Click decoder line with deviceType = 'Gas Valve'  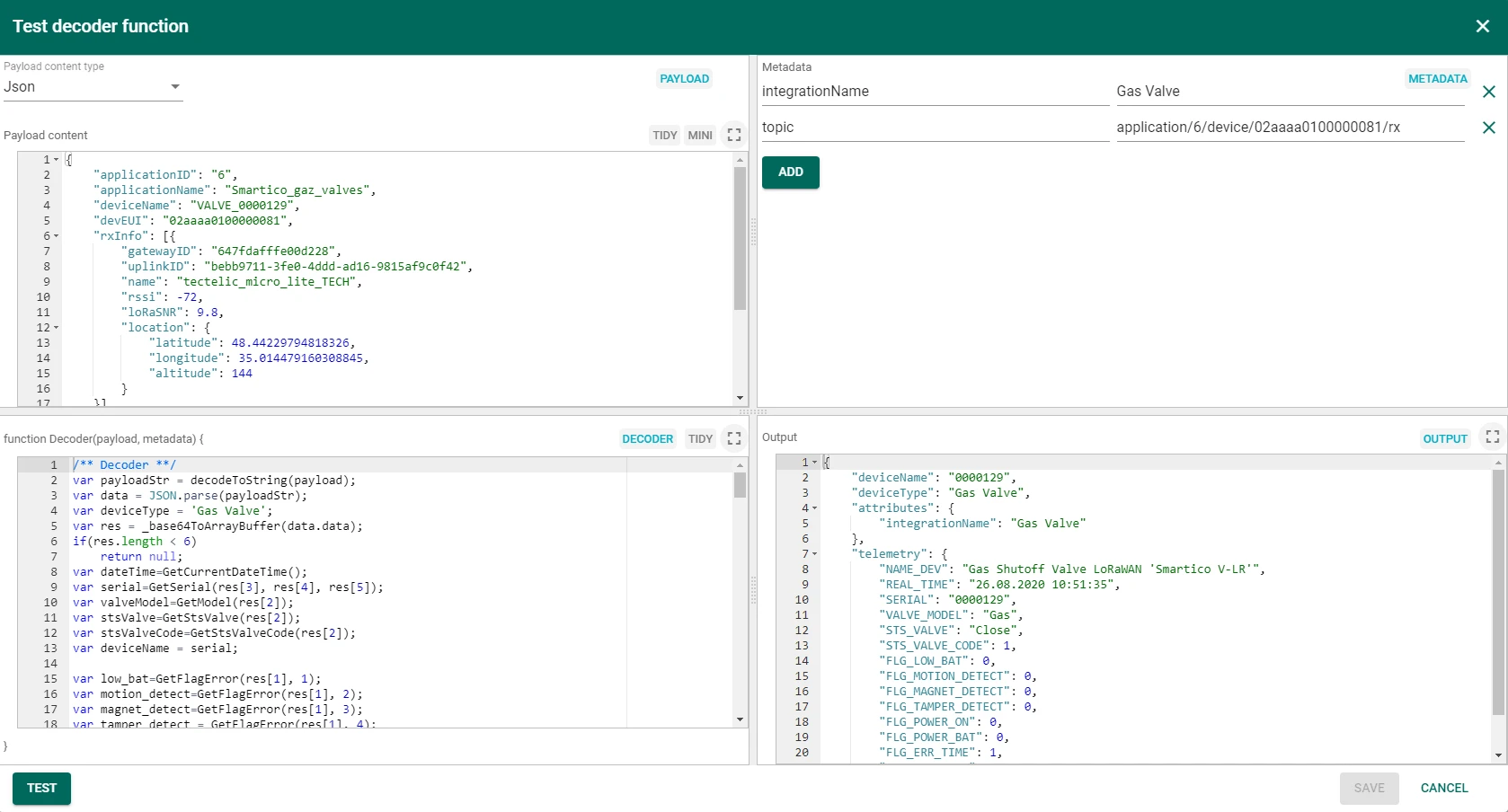point(173,511)
